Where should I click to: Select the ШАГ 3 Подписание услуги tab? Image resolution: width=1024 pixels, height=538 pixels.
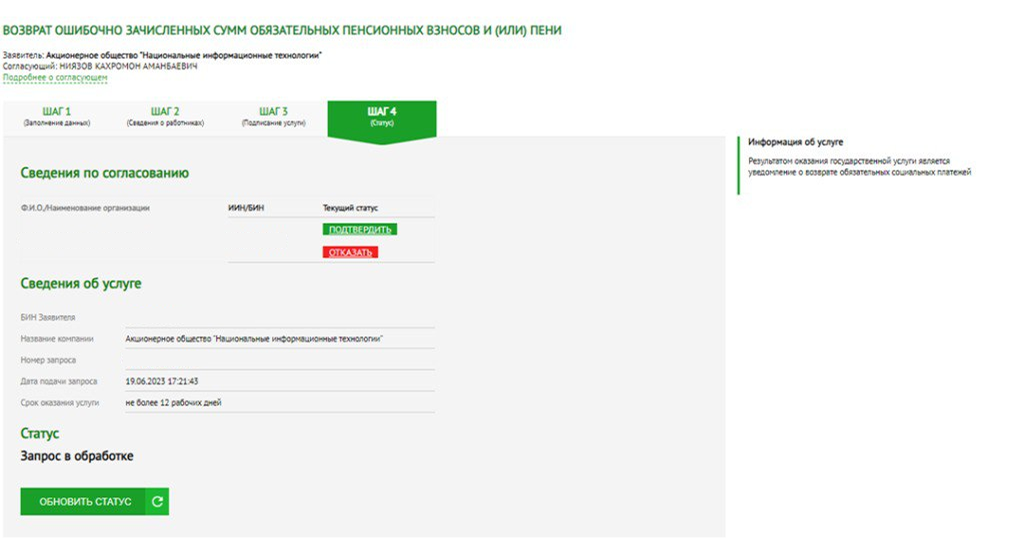tap(273, 116)
